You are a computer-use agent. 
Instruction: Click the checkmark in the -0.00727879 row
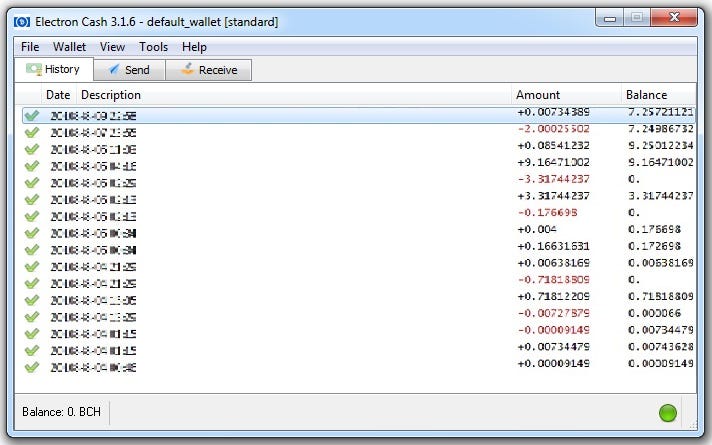point(31,317)
